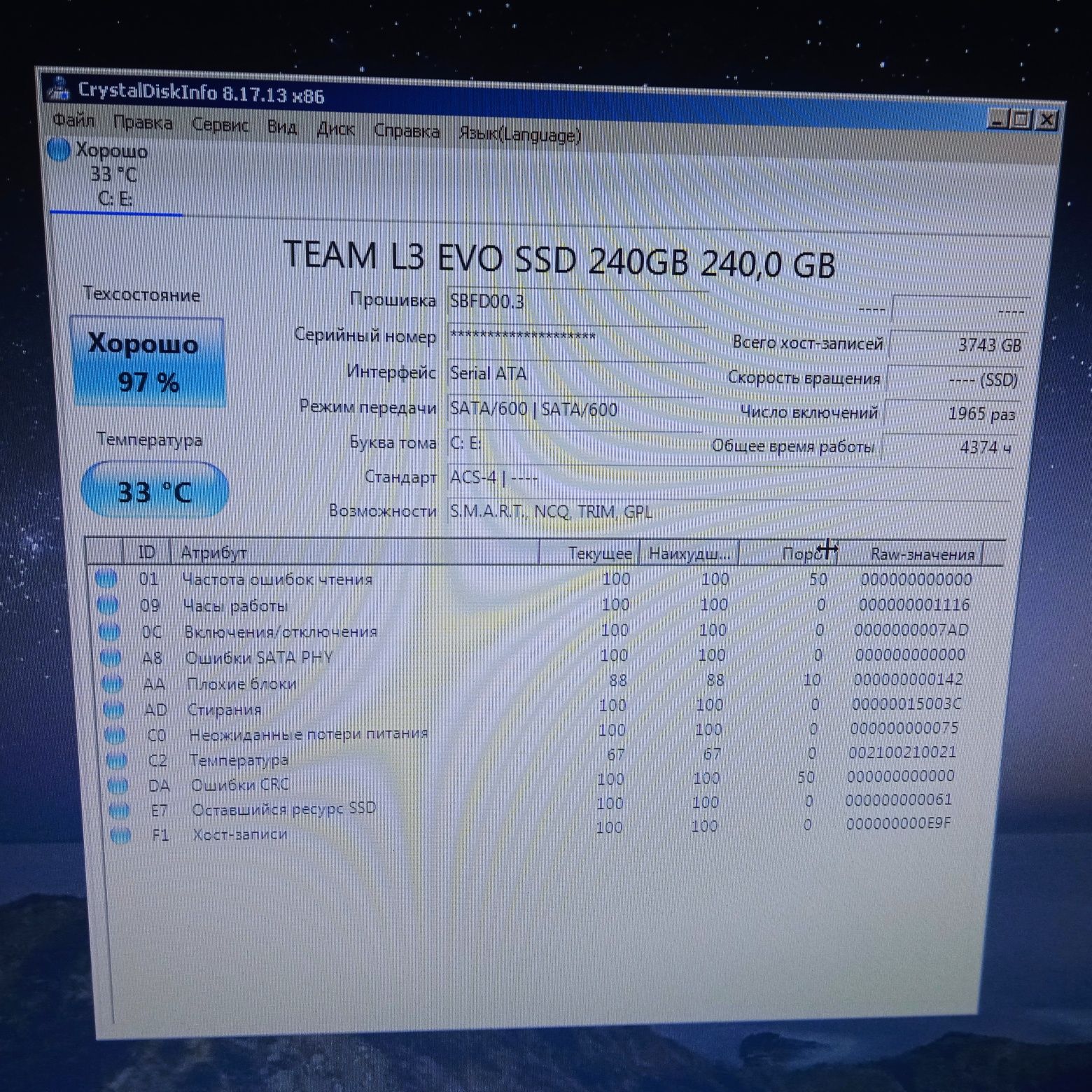Viewport: 1092px width, 1092px height.
Task: Click the blue health status circle for drive C: E:
Action: 59,149
